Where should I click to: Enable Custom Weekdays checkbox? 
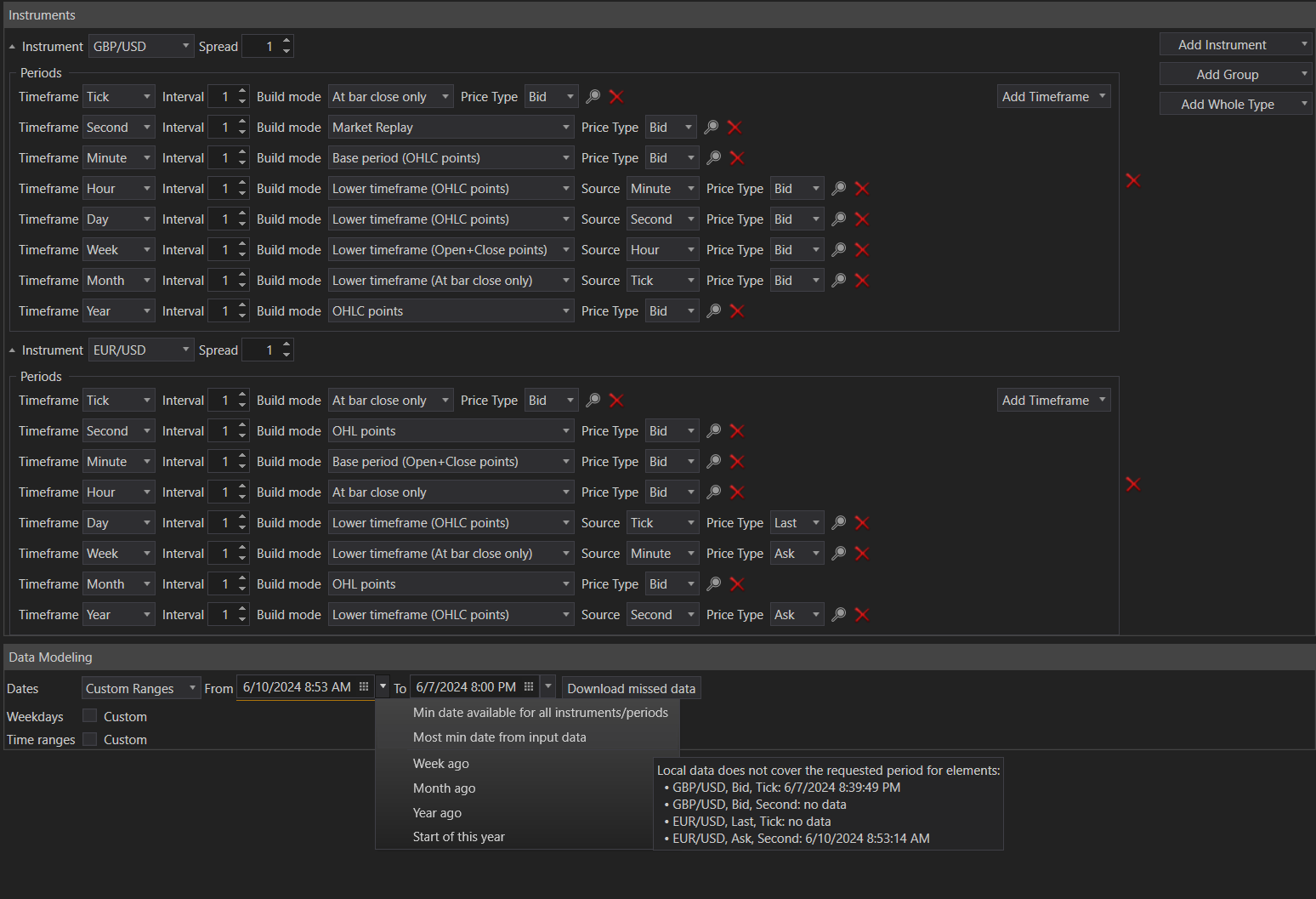pos(90,716)
